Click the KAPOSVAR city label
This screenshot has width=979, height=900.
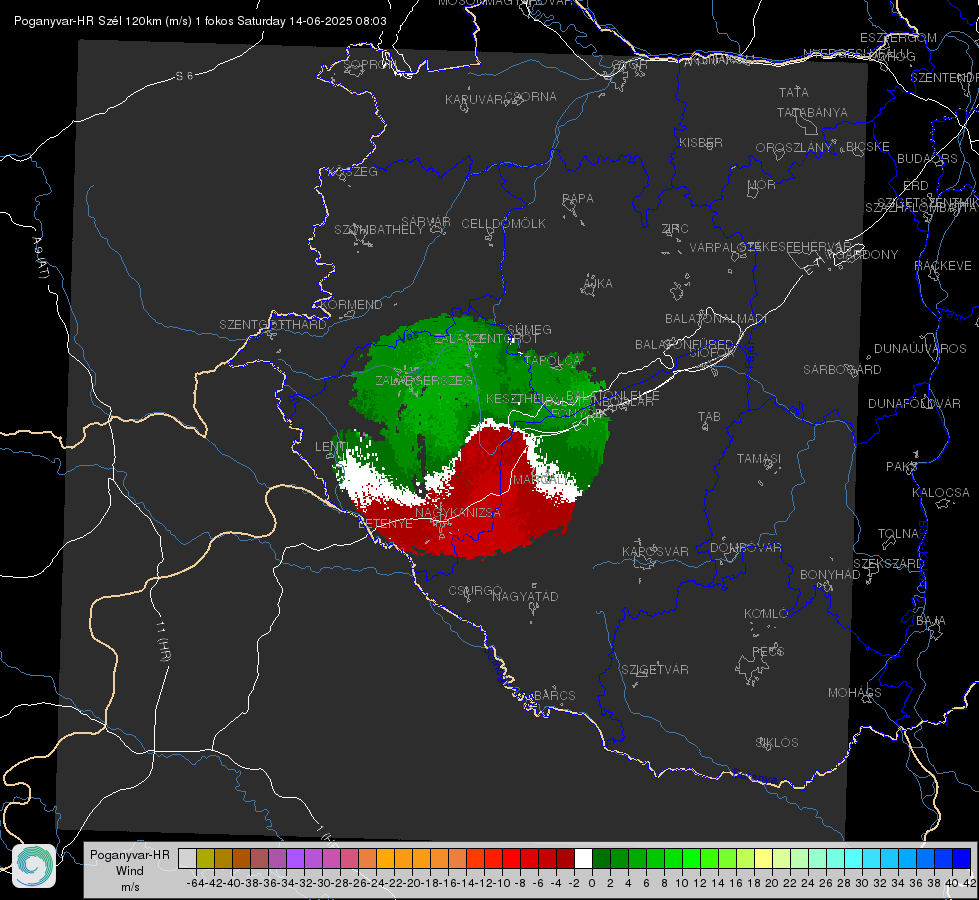click(x=655, y=551)
